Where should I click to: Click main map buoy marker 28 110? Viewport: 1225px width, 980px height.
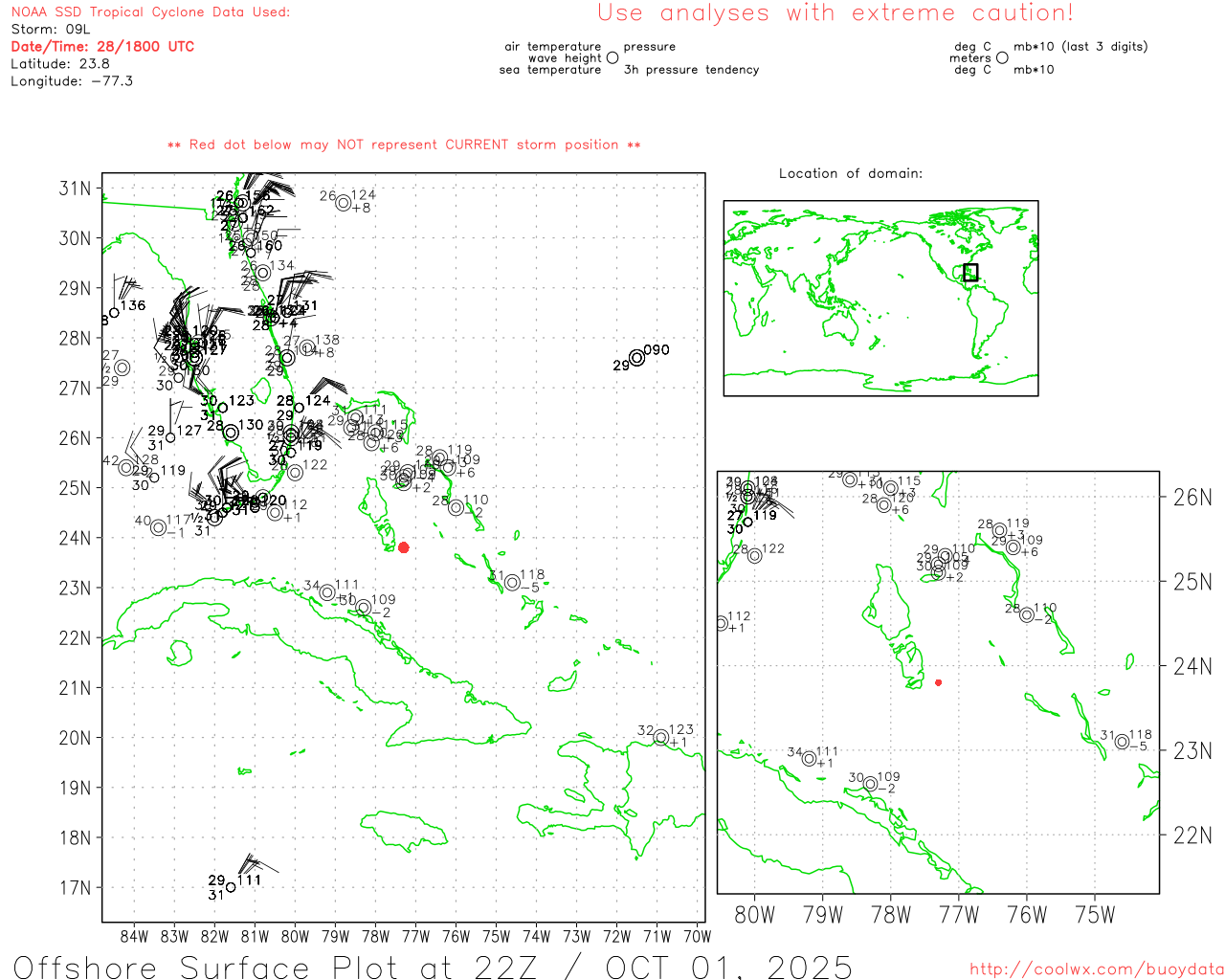coord(456,507)
